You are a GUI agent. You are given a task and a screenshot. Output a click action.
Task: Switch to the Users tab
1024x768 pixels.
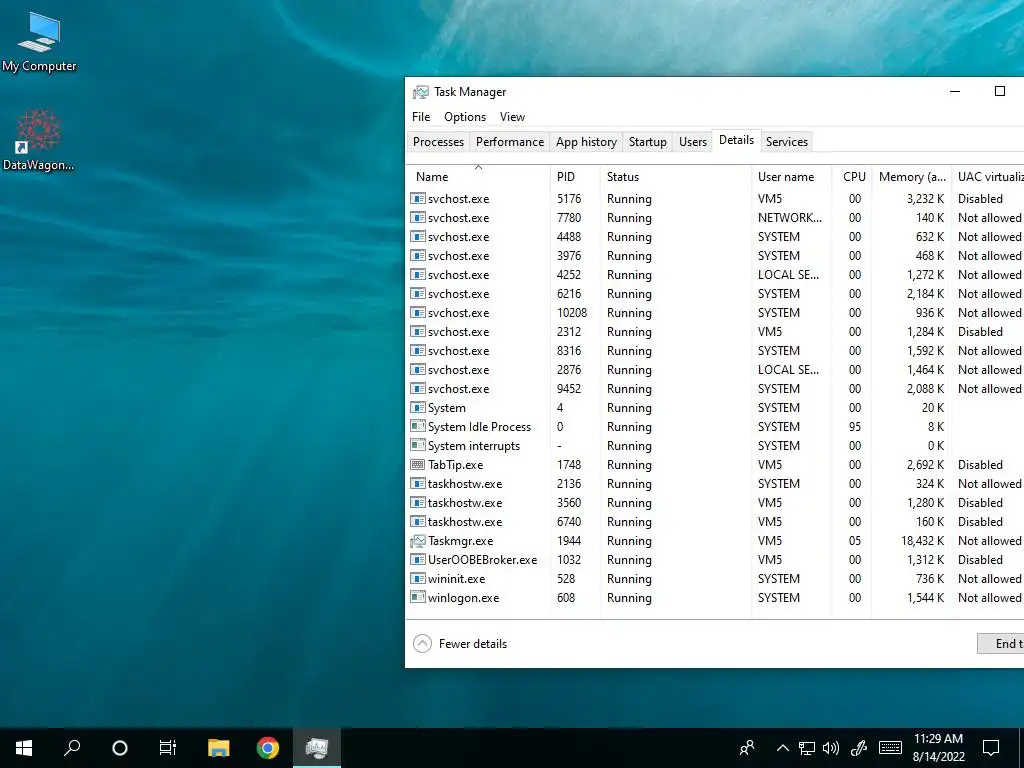(x=693, y=142)
